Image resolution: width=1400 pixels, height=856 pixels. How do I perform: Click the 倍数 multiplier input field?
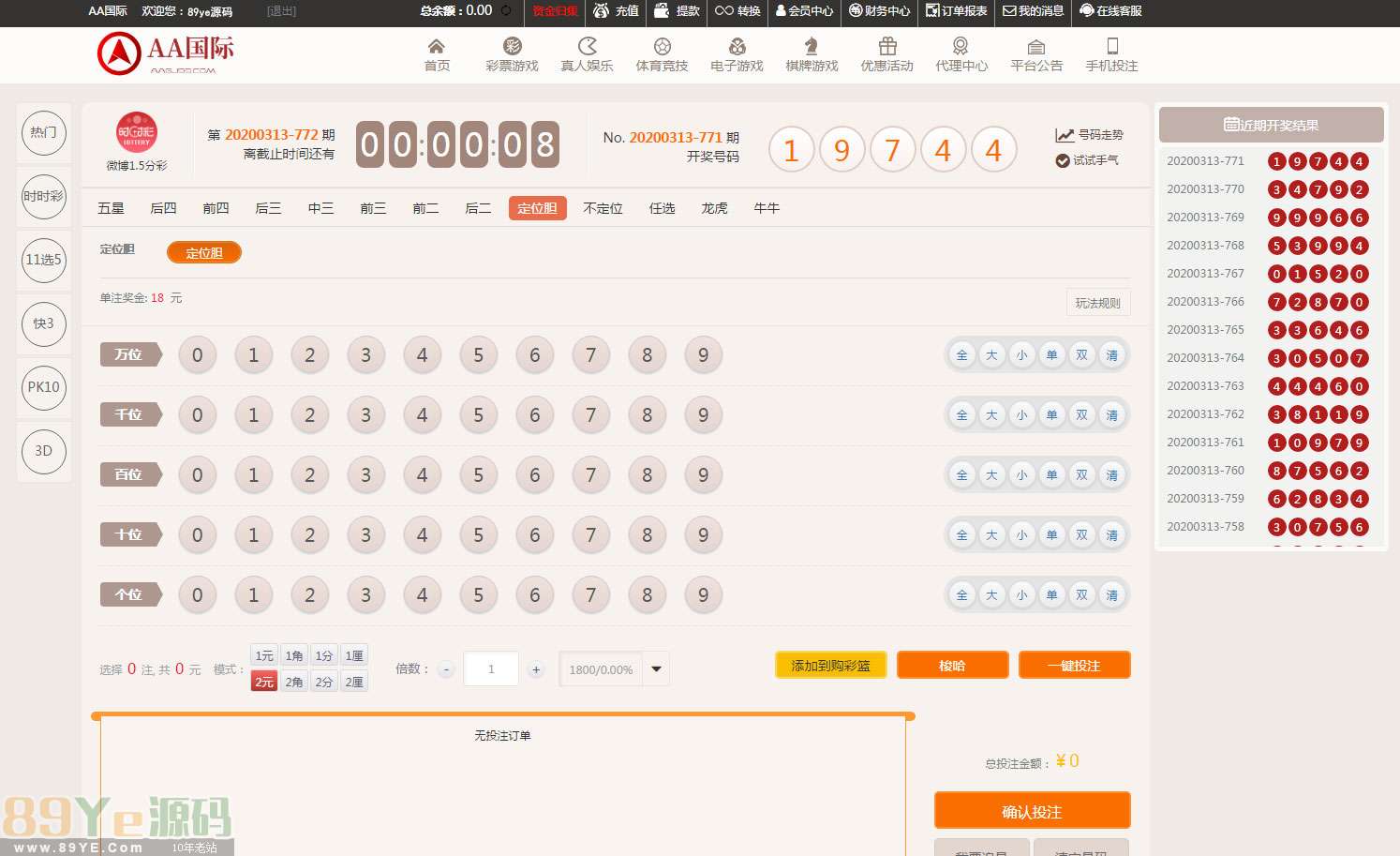(x=491, y=668)
